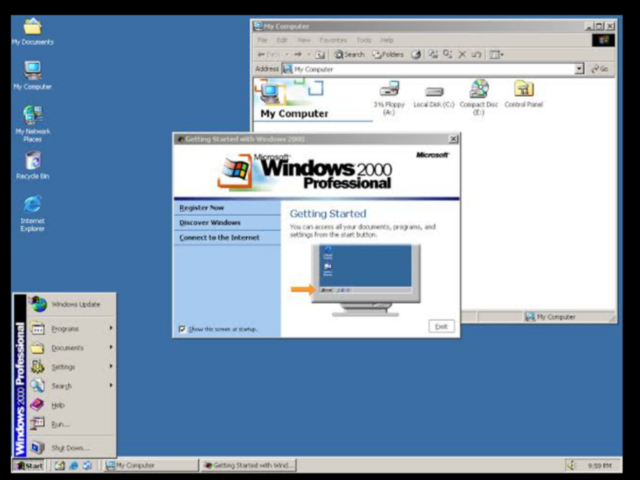Click the volume speaker icon in system tray
The image size is (640, 480).
(571, 465)
